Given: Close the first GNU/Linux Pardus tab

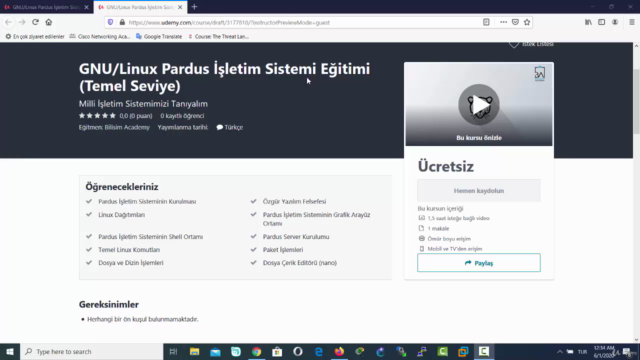Looking at the screenshot, I should [x=86, y=7].
